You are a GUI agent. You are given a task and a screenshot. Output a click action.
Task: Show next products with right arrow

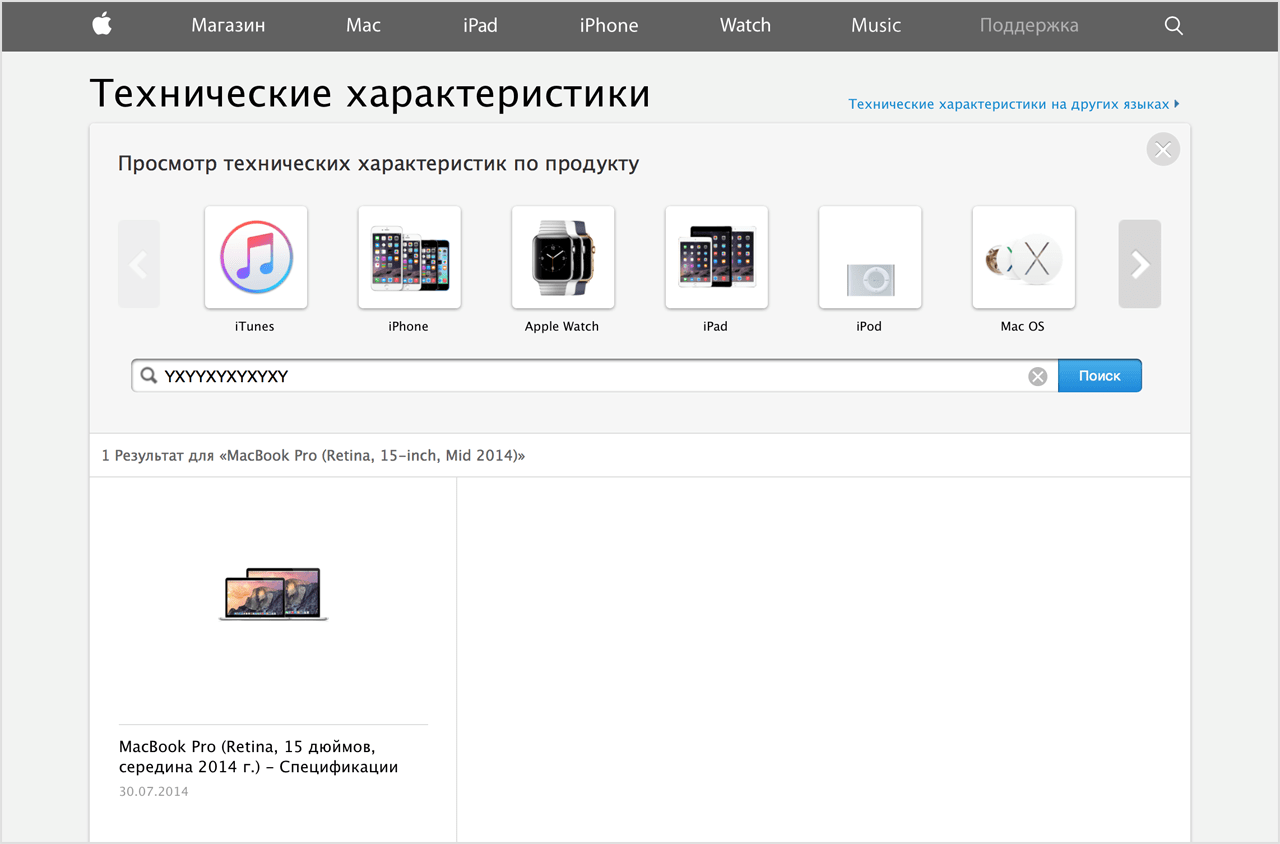click(1140, 264)
